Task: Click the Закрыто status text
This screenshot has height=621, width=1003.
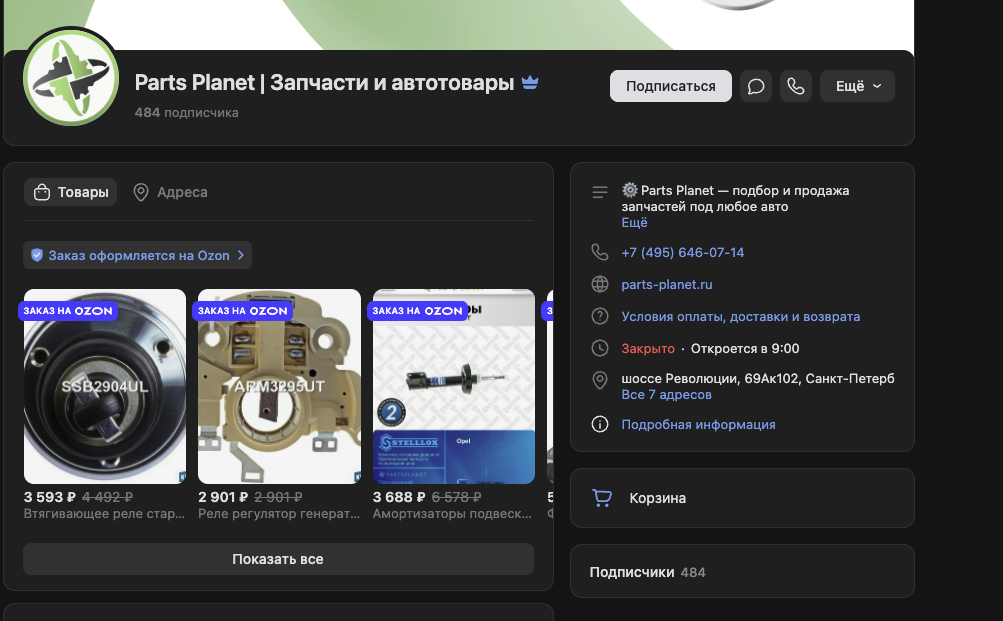Action: tap(647, 349)
